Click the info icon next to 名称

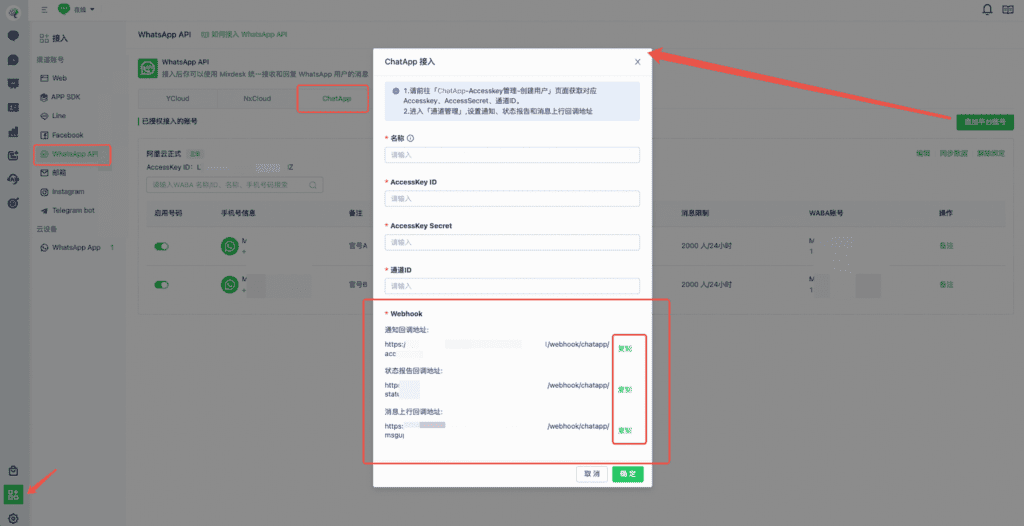(410, 139)
